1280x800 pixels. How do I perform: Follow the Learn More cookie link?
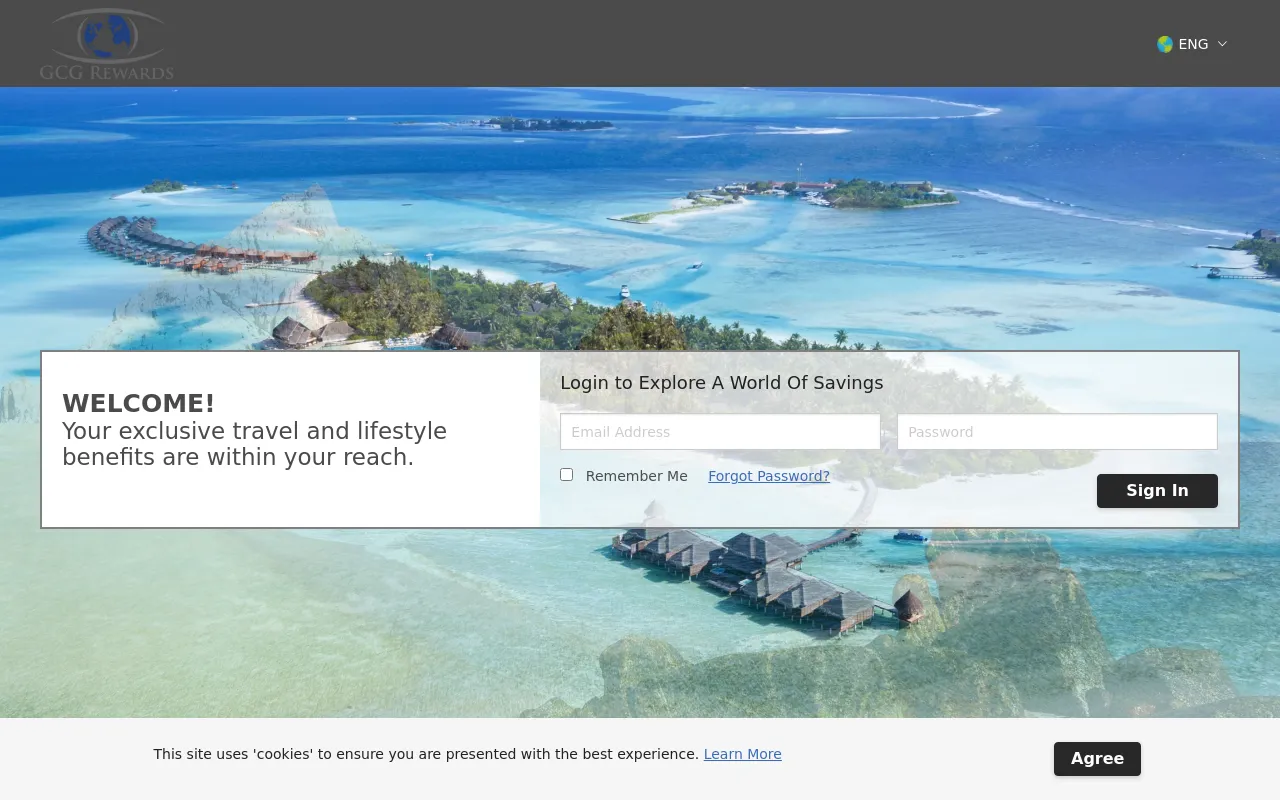(743, 754)
